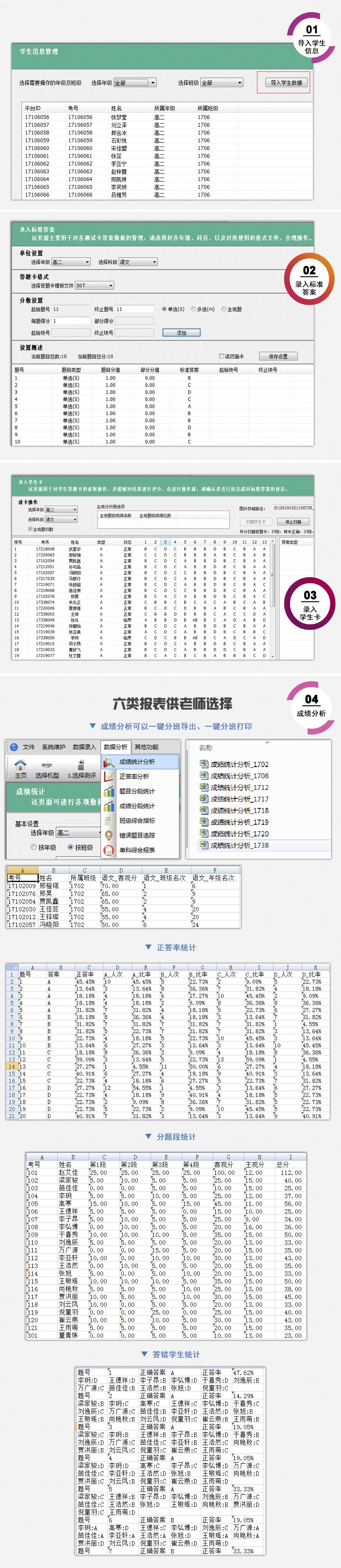Click the 导入学生数据 button
341x1568 pixels.
click(286, 83)
